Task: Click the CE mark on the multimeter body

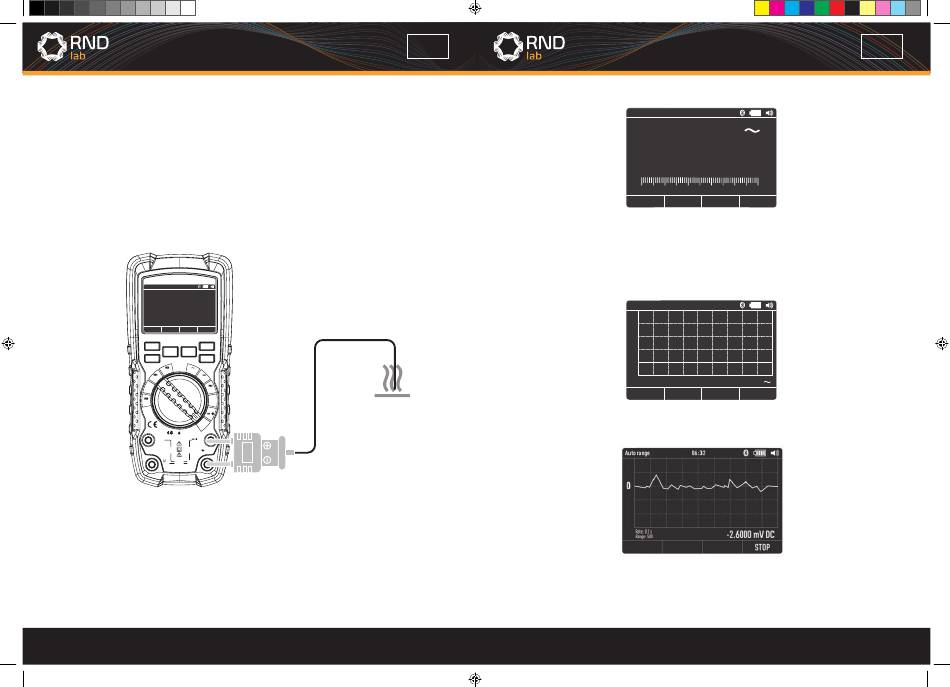Action: 153,424
